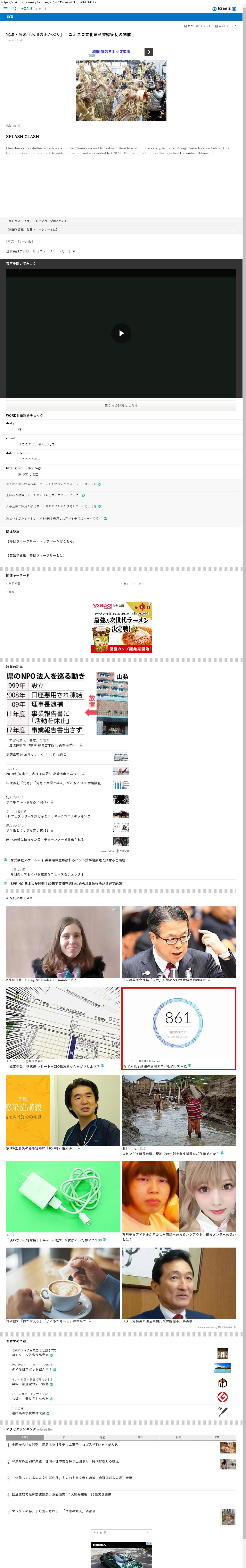The height and width of the screenshot is (1568, 246).
Task: Select the 1週間 ranking tab
Action: click(x=102, y=1437)
